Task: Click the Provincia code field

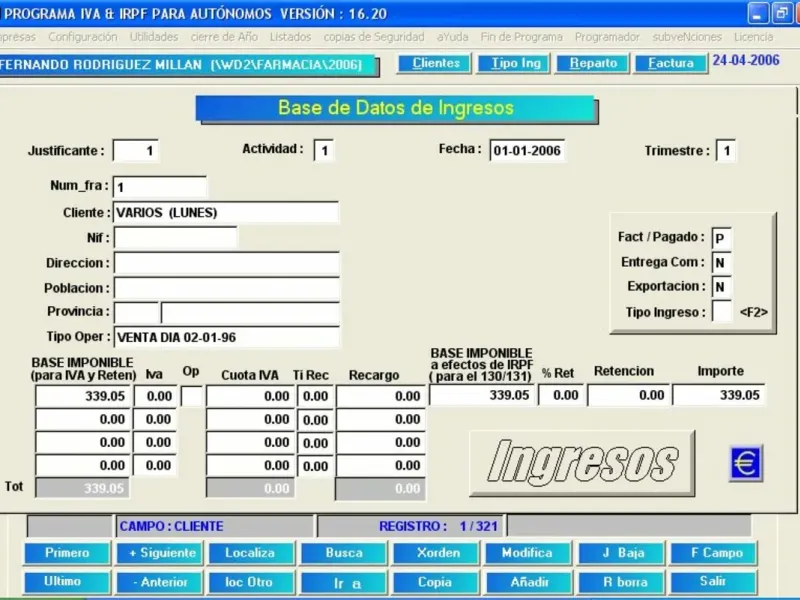Action: click(136, 312)
